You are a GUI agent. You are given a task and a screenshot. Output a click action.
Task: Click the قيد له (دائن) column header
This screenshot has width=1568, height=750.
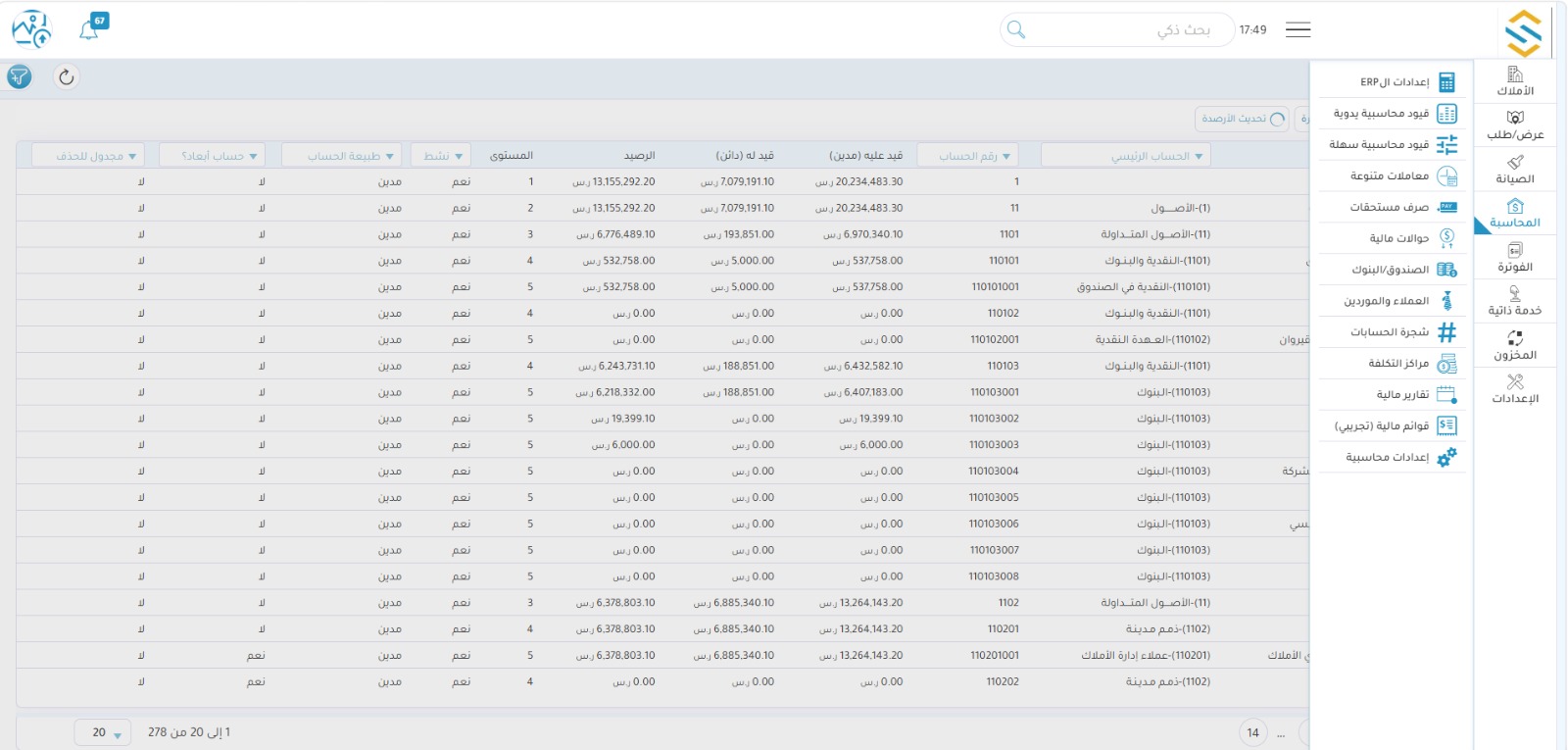[x=744, y=155]
